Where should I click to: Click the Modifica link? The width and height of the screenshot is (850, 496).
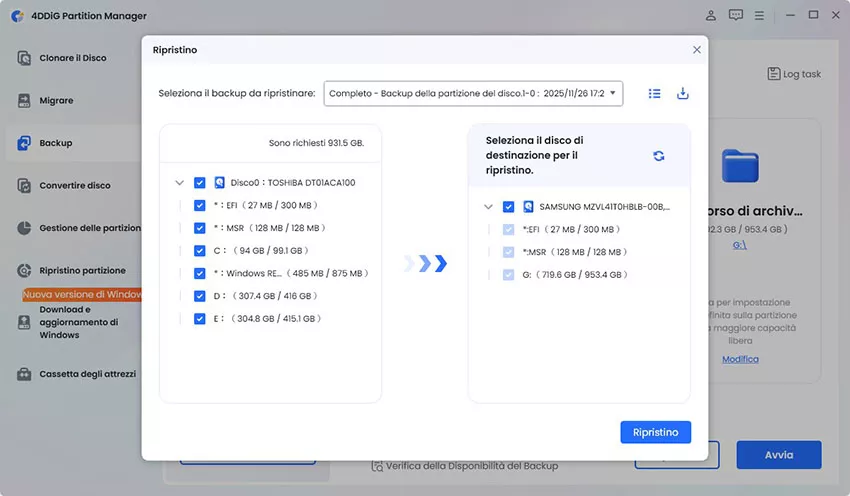[740, 359]
